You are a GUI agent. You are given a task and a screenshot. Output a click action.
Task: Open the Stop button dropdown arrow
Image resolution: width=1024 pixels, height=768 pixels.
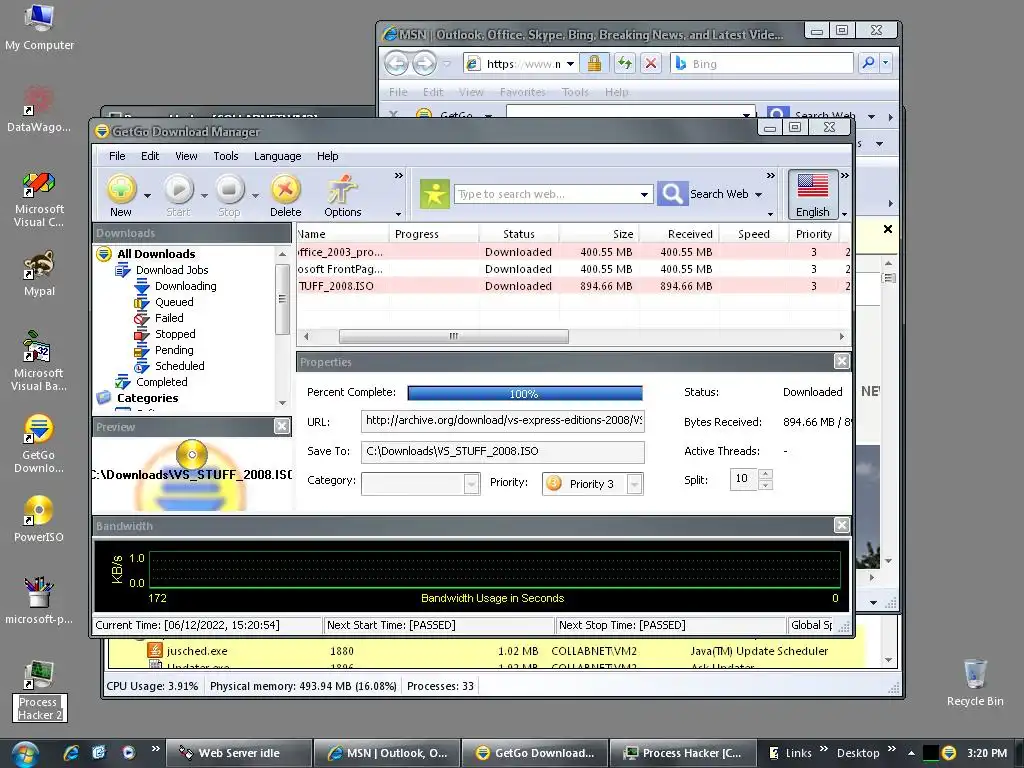(x=255, y=195)
